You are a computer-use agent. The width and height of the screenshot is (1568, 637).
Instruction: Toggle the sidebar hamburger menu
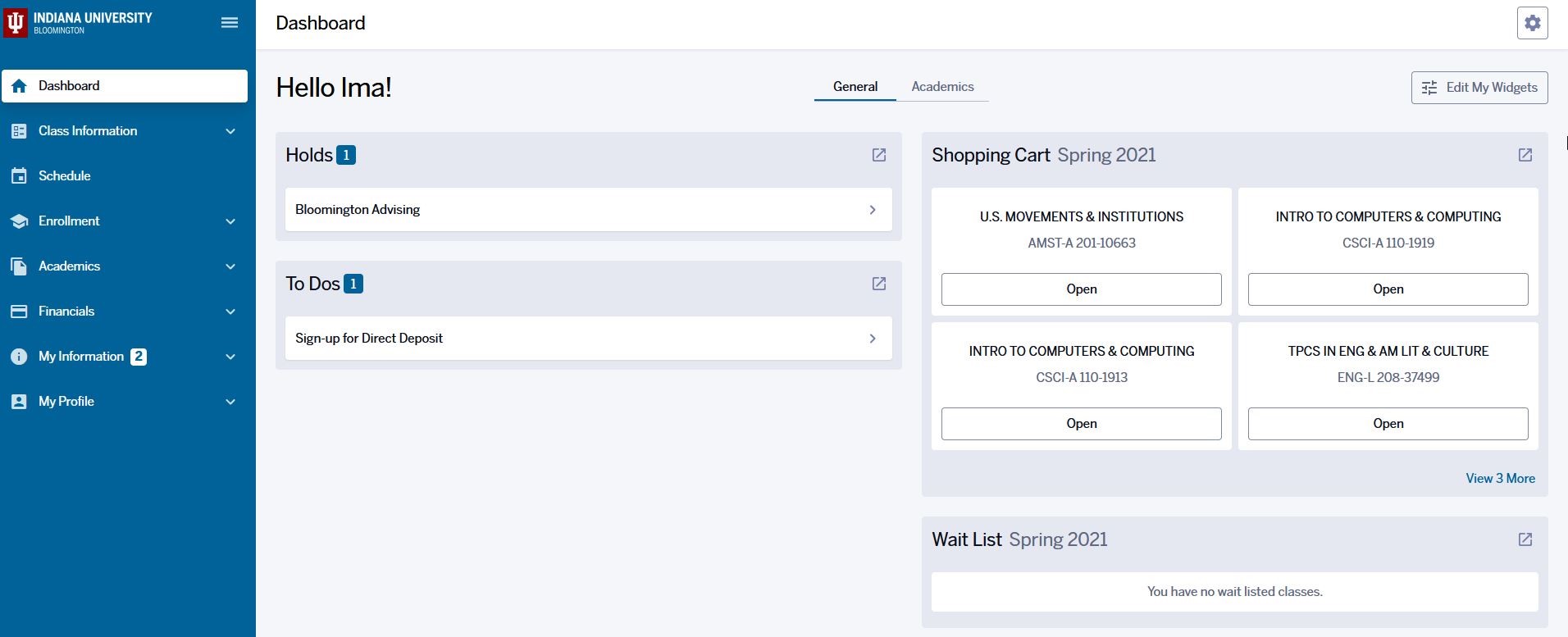click(x=230, y=23)
